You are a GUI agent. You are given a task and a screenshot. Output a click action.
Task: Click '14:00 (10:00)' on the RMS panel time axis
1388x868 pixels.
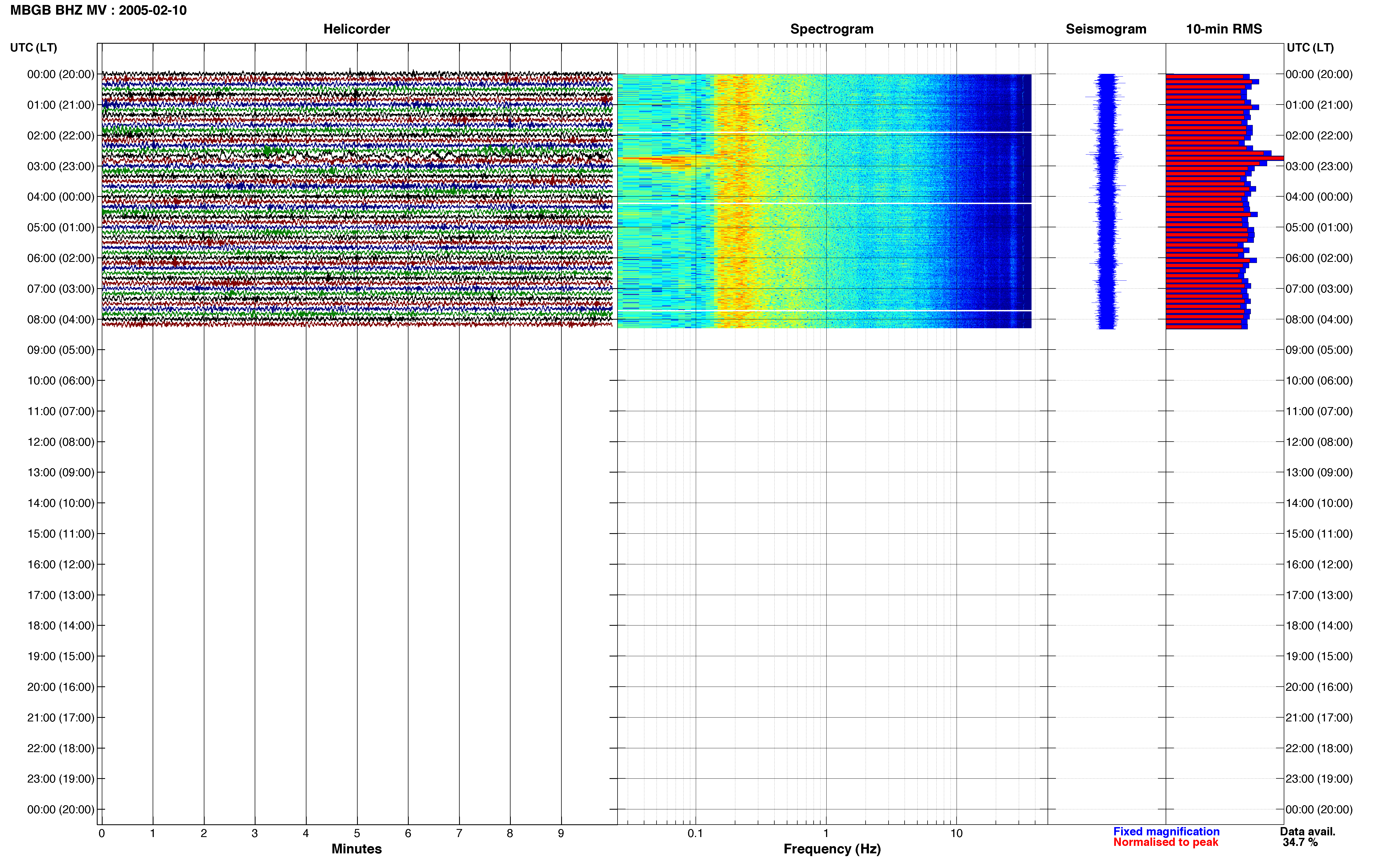pos(1319,503)
